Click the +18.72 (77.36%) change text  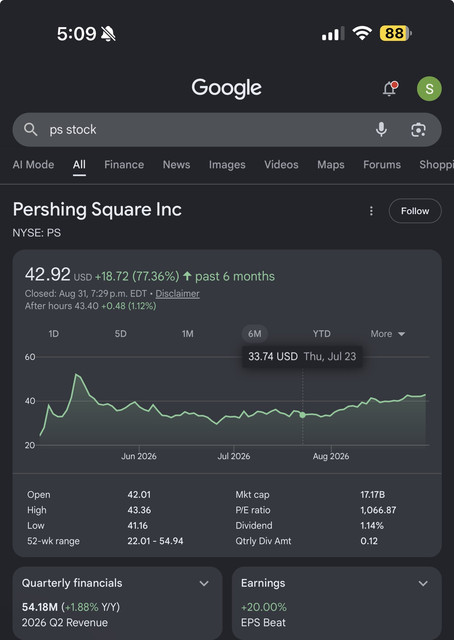pyautogui.click(x=137, y=276)
